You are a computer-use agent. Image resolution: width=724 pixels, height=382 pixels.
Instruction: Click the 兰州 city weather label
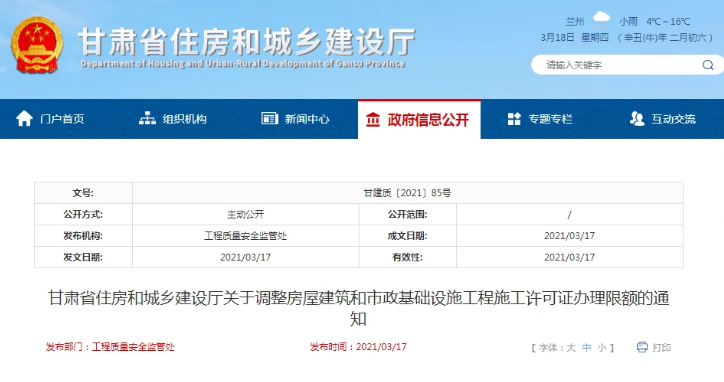pyautogui.click(x=575, y=21)
